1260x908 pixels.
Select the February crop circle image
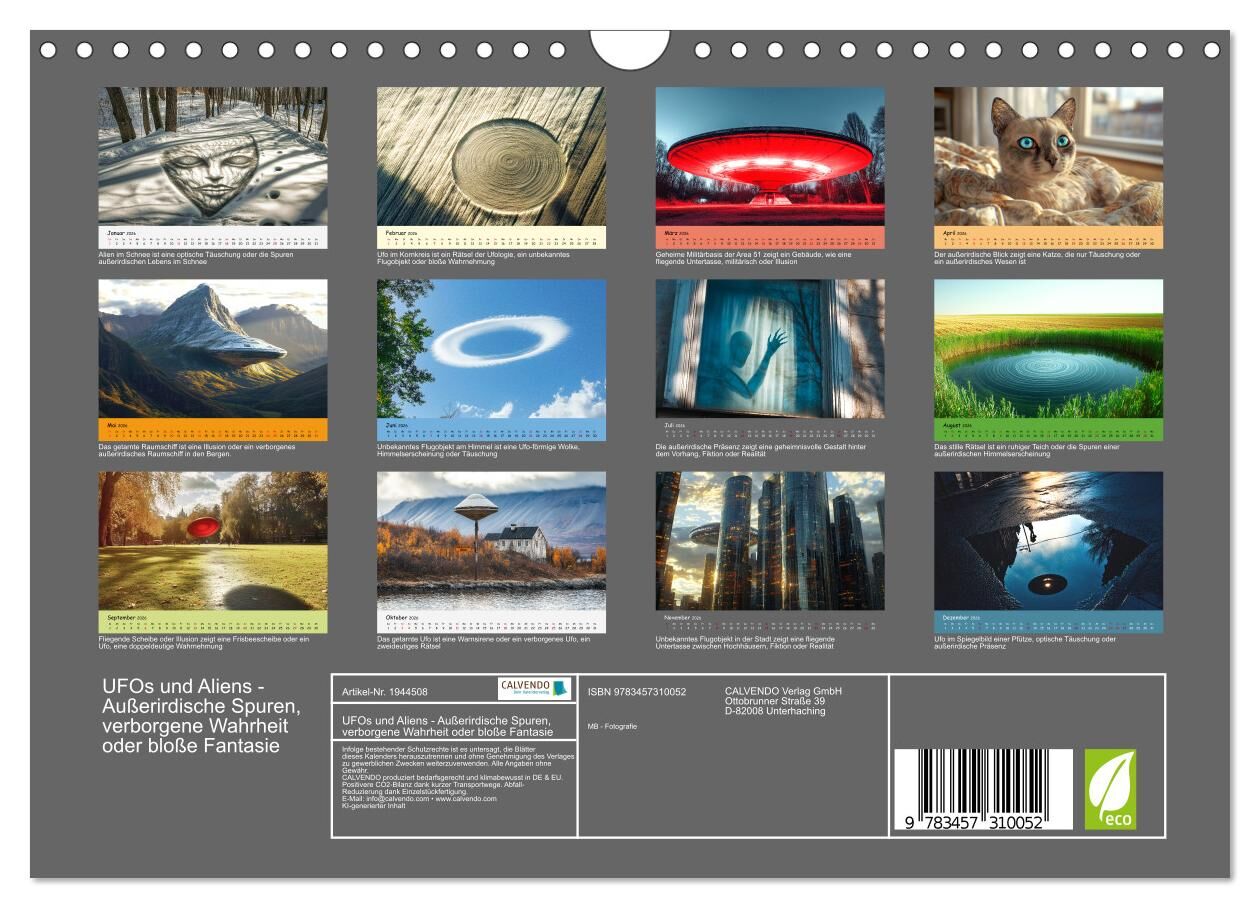click(x=491, y=156)
